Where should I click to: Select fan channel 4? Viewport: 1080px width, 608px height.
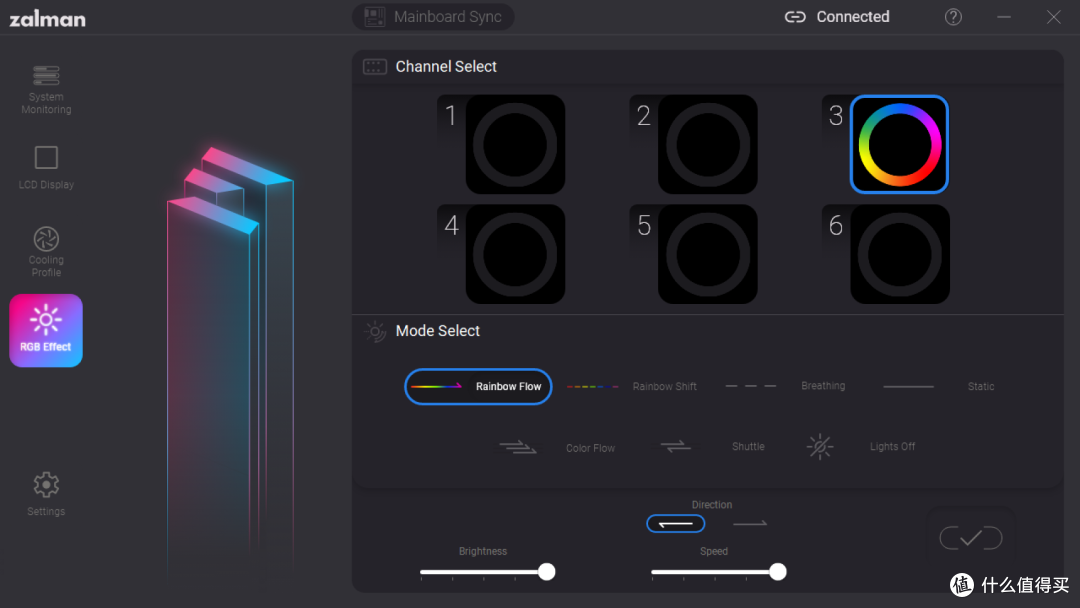(515, 254)
